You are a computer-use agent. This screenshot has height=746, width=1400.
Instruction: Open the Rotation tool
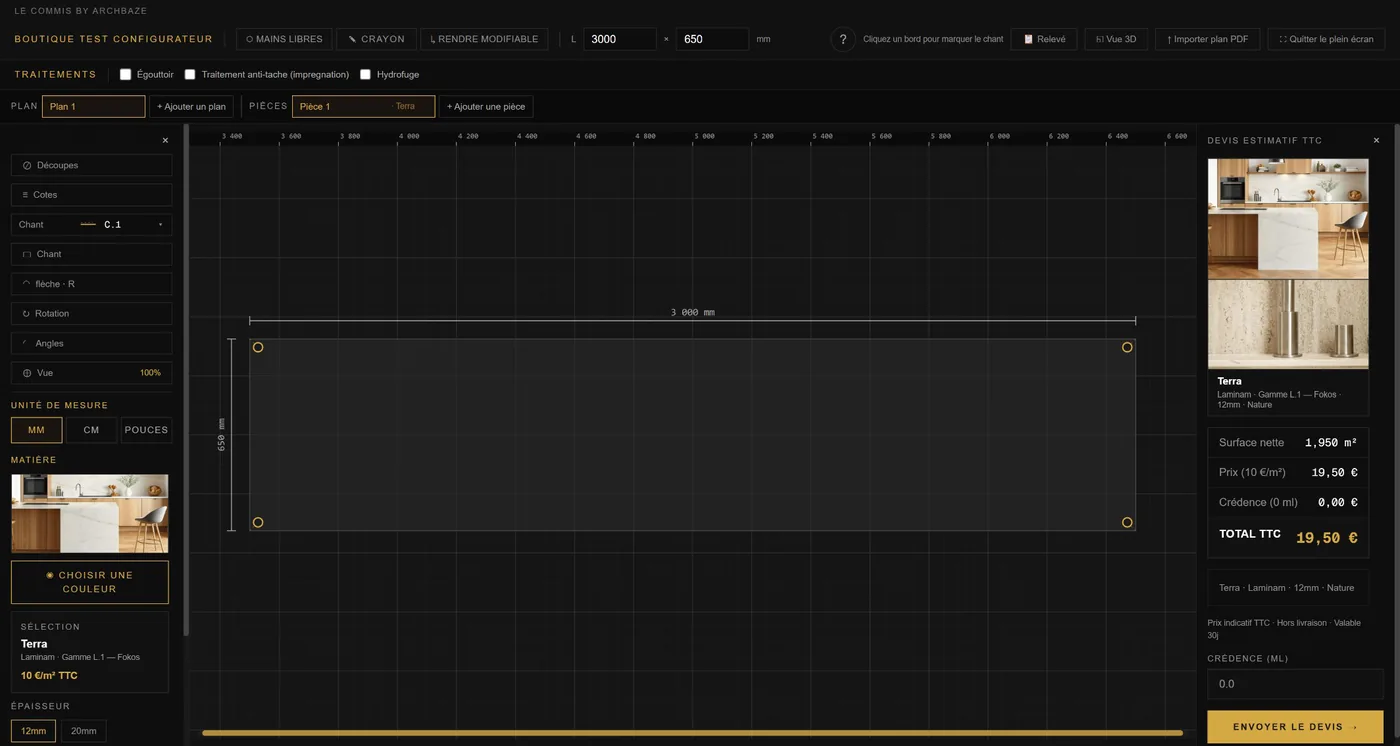pos(91,314)
